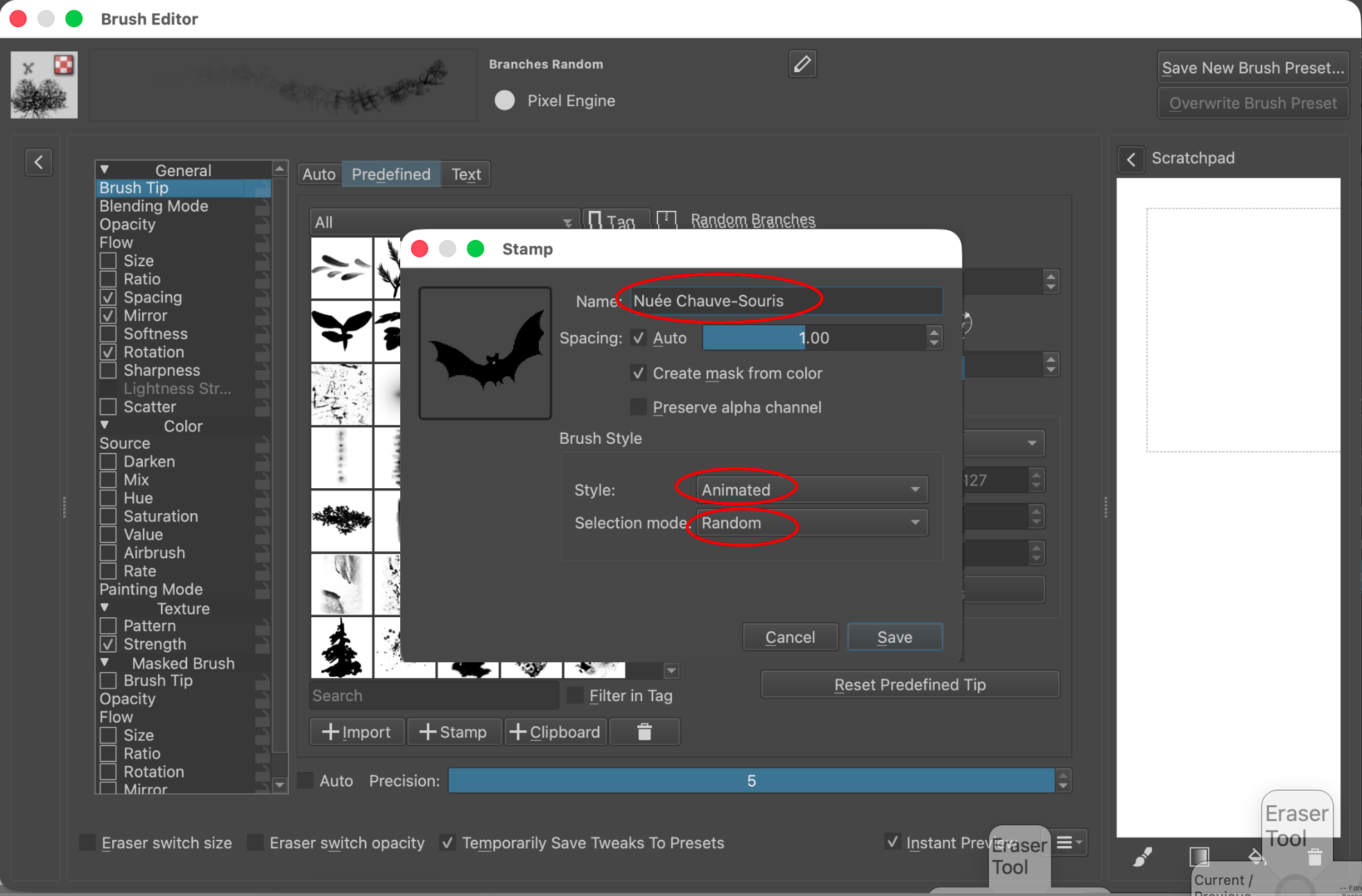Click the Precision slider bar
The width and height of the screenshot is (1362, 896).
coord(751,781)
